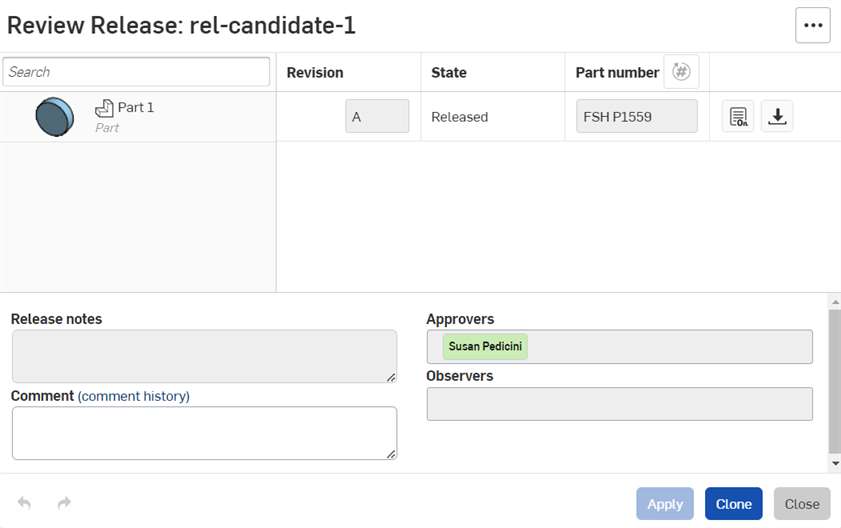
Task: Click the undo arrow icon
Action: pyautogui.click(x=24, y=503)
